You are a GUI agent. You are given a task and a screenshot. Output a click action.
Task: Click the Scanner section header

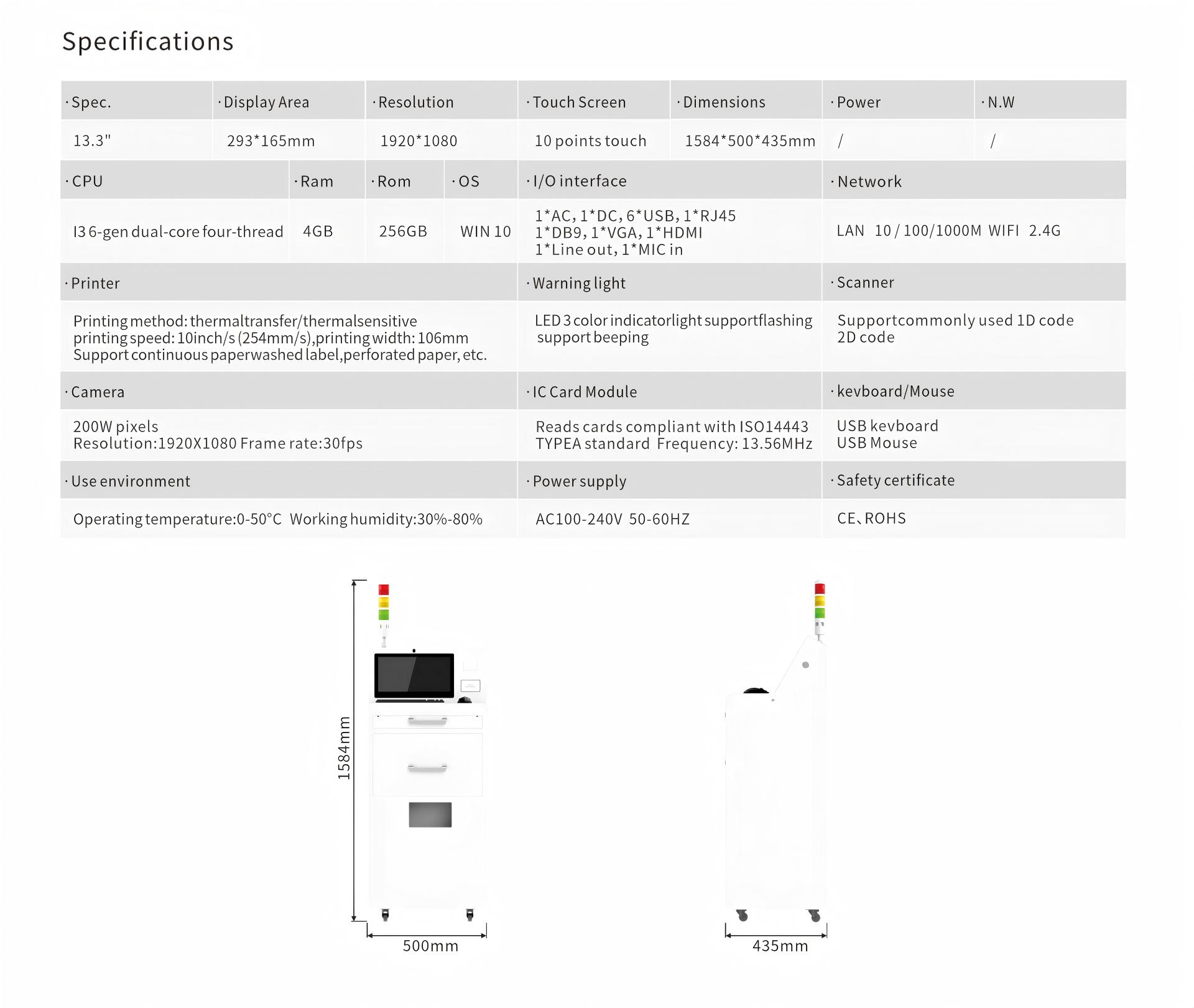click(x=974, y=282)
